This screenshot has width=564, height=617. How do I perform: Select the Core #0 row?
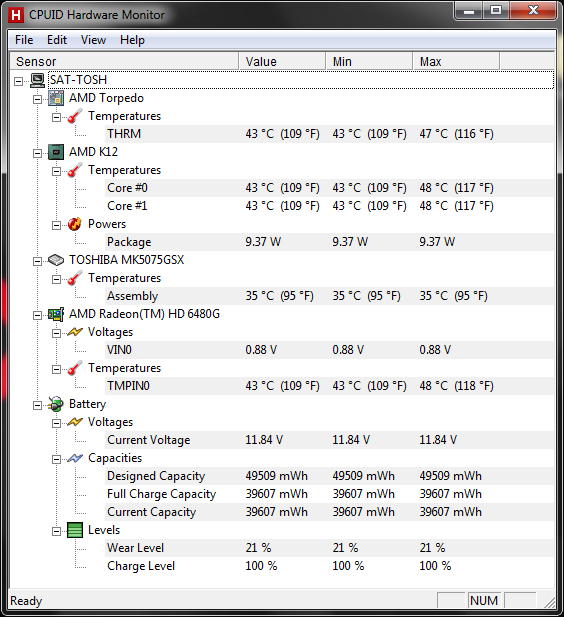point(330,188)
